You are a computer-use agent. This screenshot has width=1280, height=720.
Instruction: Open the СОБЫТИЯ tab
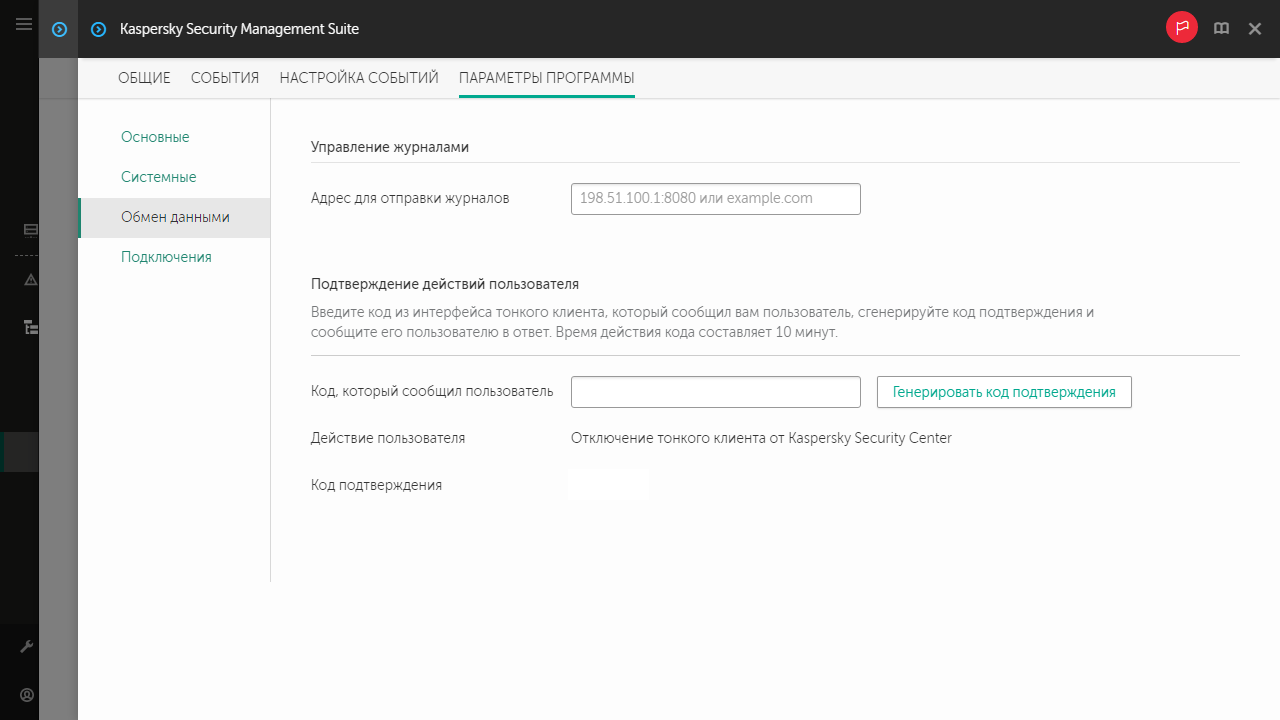tap(225, 78)
